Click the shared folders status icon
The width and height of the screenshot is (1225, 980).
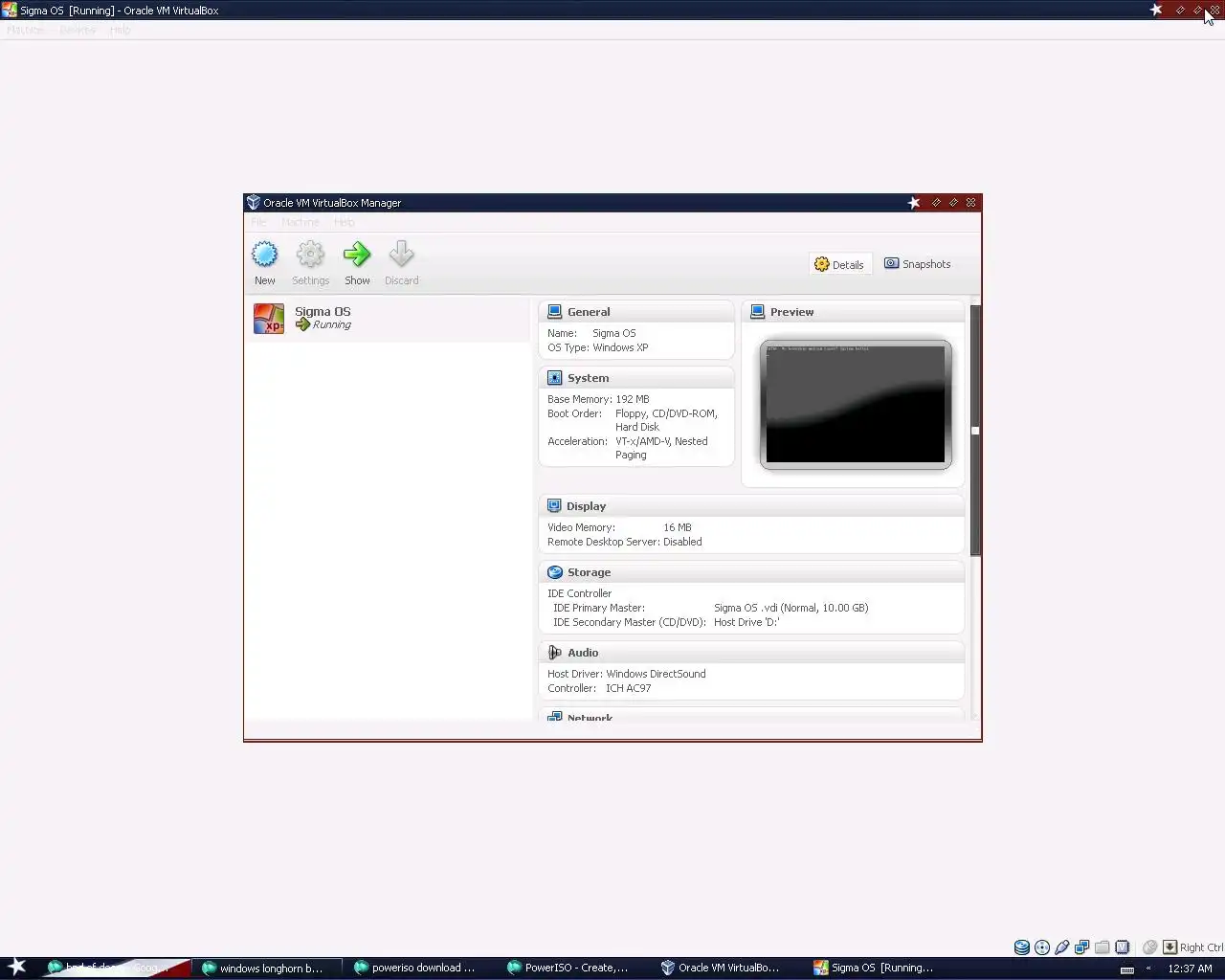point(1102,947)
